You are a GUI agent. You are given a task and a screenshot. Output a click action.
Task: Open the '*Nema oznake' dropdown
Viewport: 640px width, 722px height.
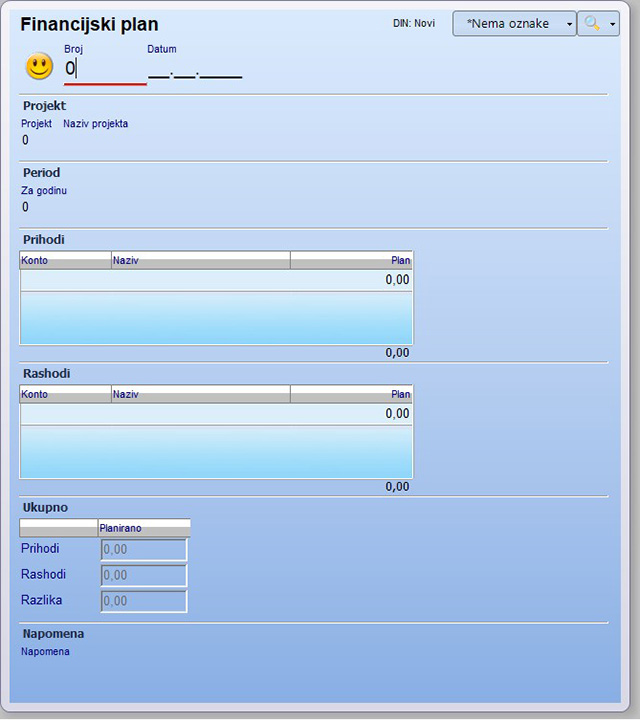tap(514, 23)
